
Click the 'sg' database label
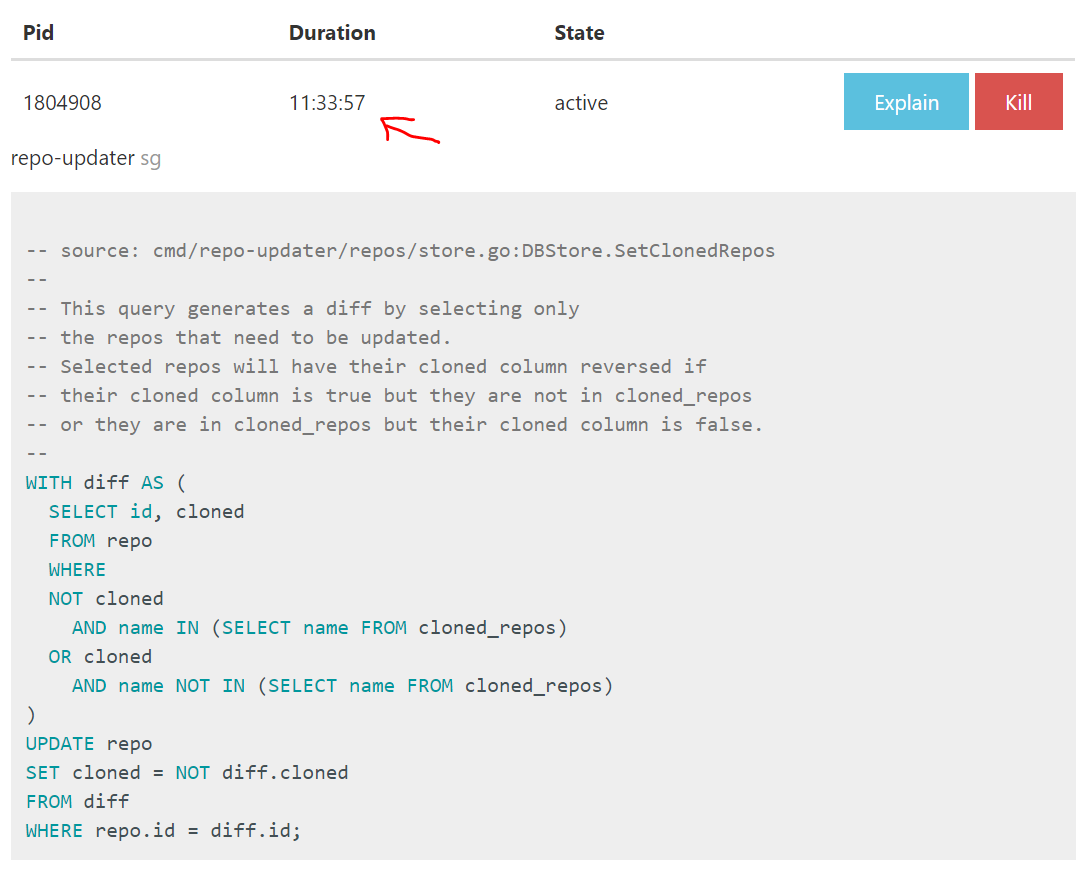[x=150, y=159]
